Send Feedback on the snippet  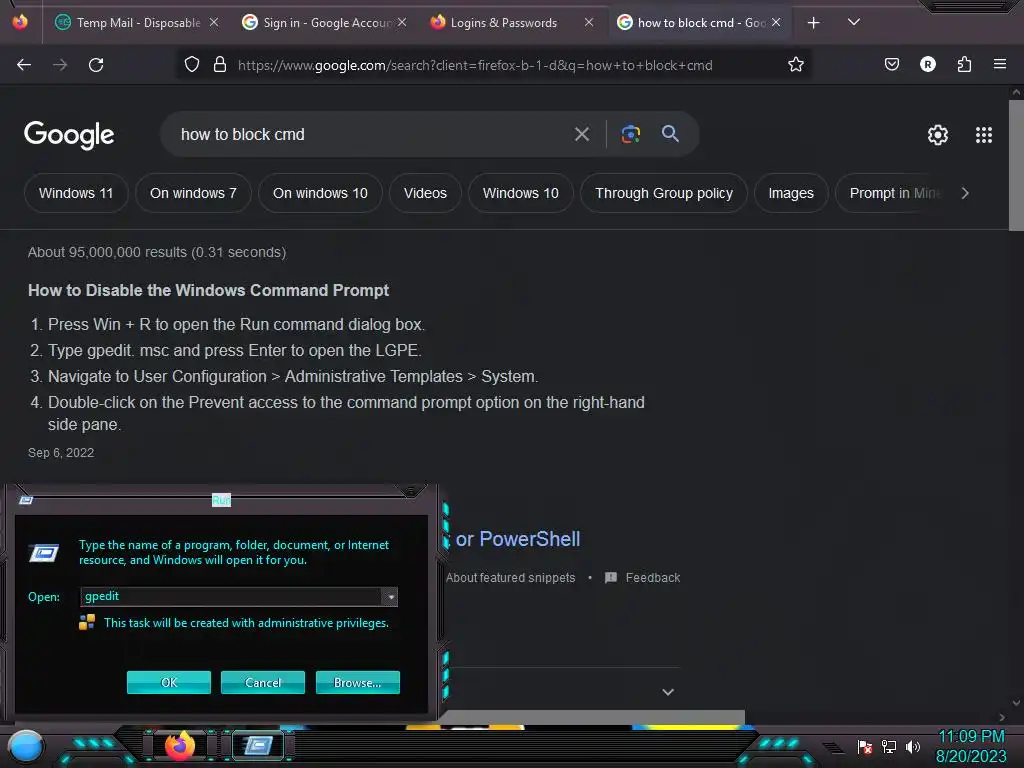coord(643,578)
